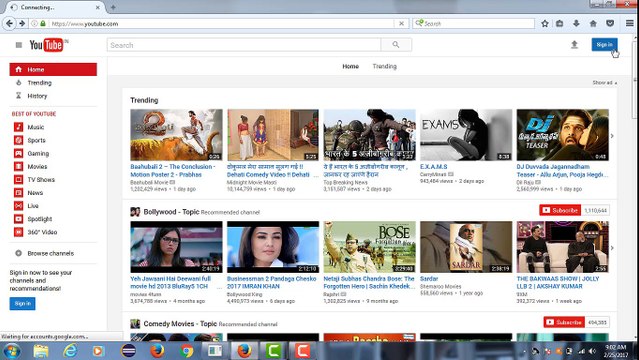Go back with Firefox back arrow
Image resolution: width=639 pixels, height=360 pixels.
(9, 24)
